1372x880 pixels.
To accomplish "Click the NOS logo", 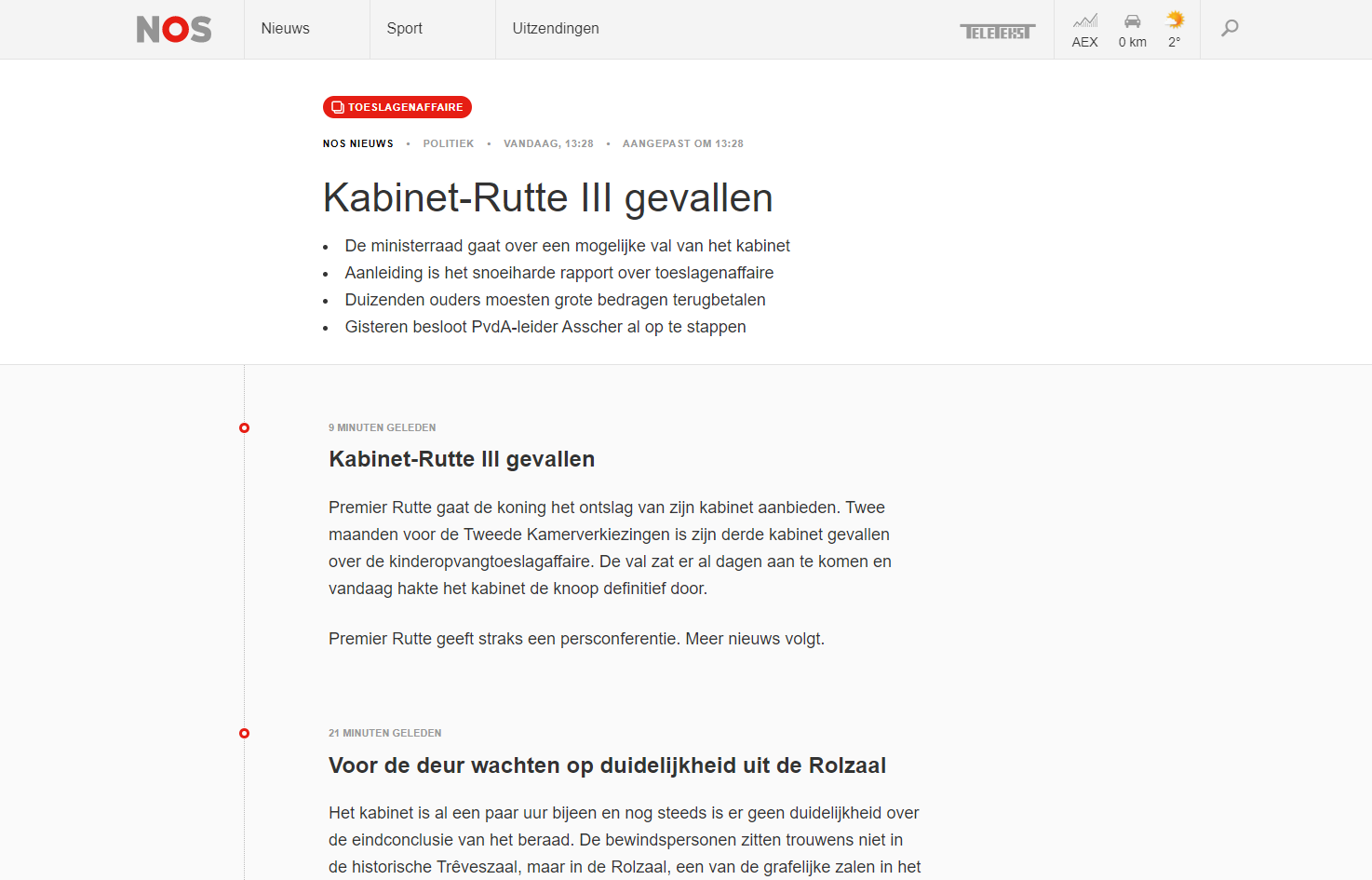I will tap(174, 29).
